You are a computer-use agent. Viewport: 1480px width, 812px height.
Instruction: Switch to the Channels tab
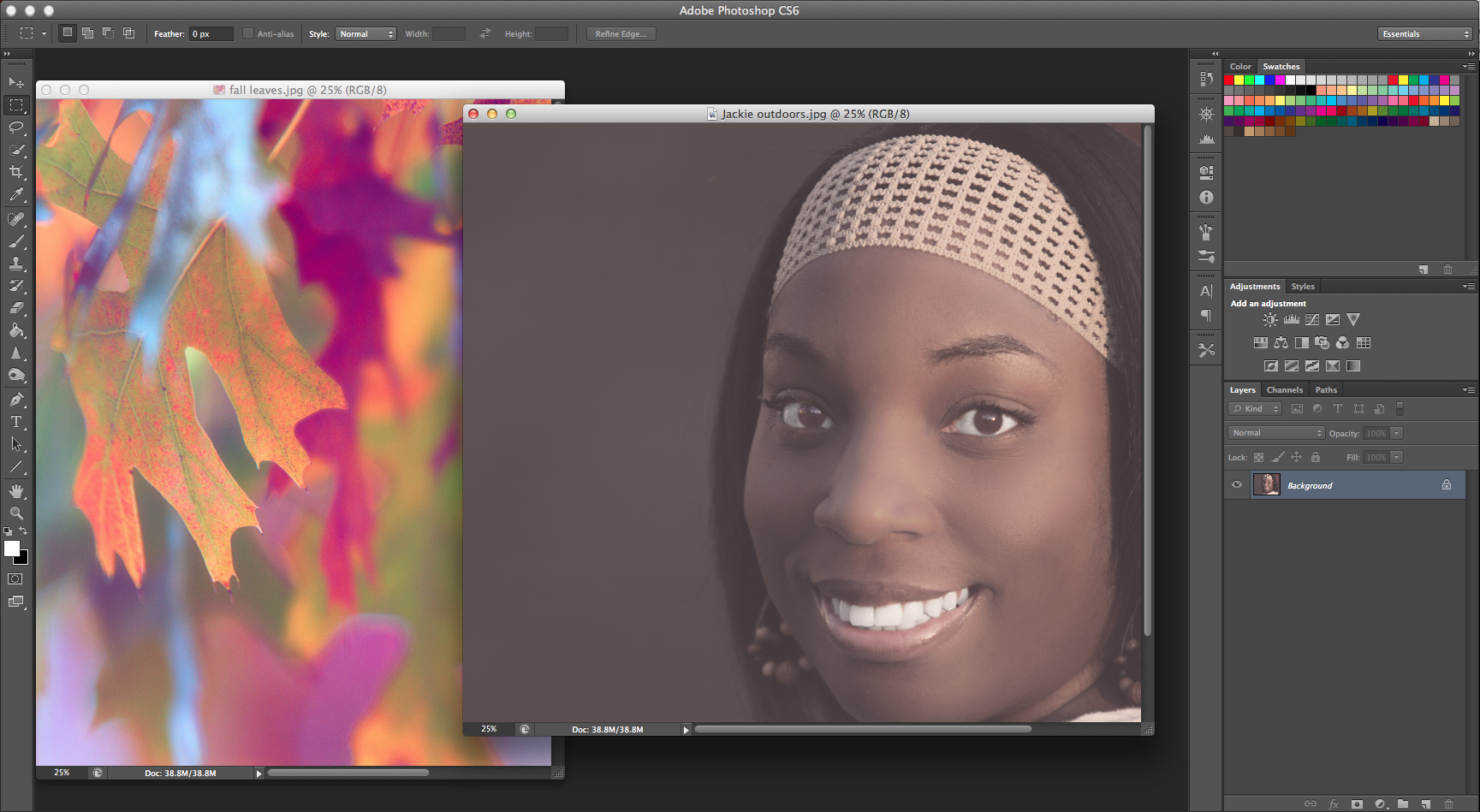pyautogui.click(x=1285, y=390)
